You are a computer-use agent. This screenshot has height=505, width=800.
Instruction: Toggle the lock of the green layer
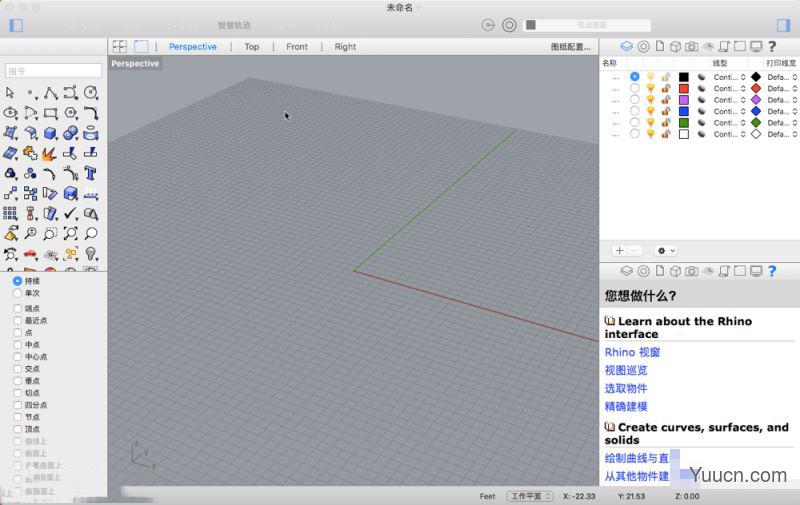pyautogui.click(x=666, y=122)
